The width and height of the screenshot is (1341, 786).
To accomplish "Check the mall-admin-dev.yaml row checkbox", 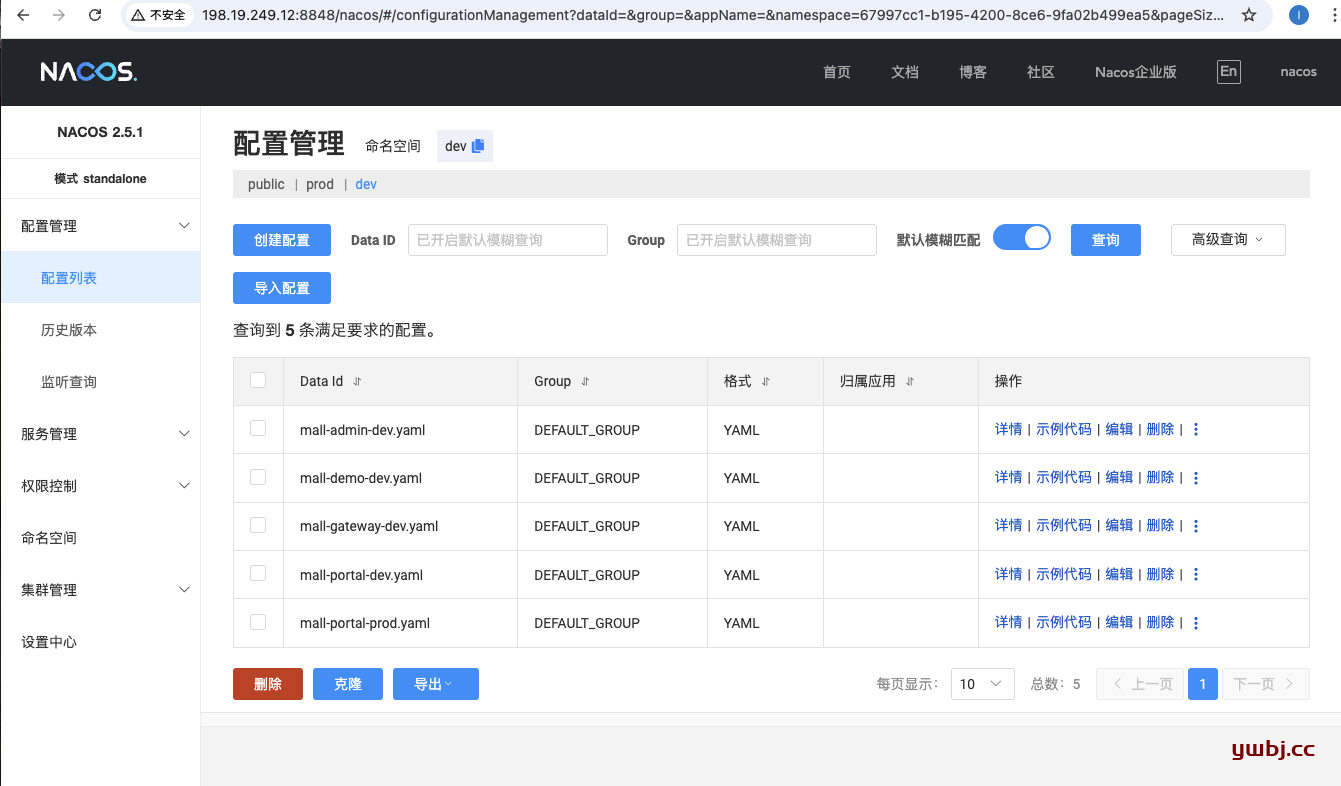I will click(258, 428).
